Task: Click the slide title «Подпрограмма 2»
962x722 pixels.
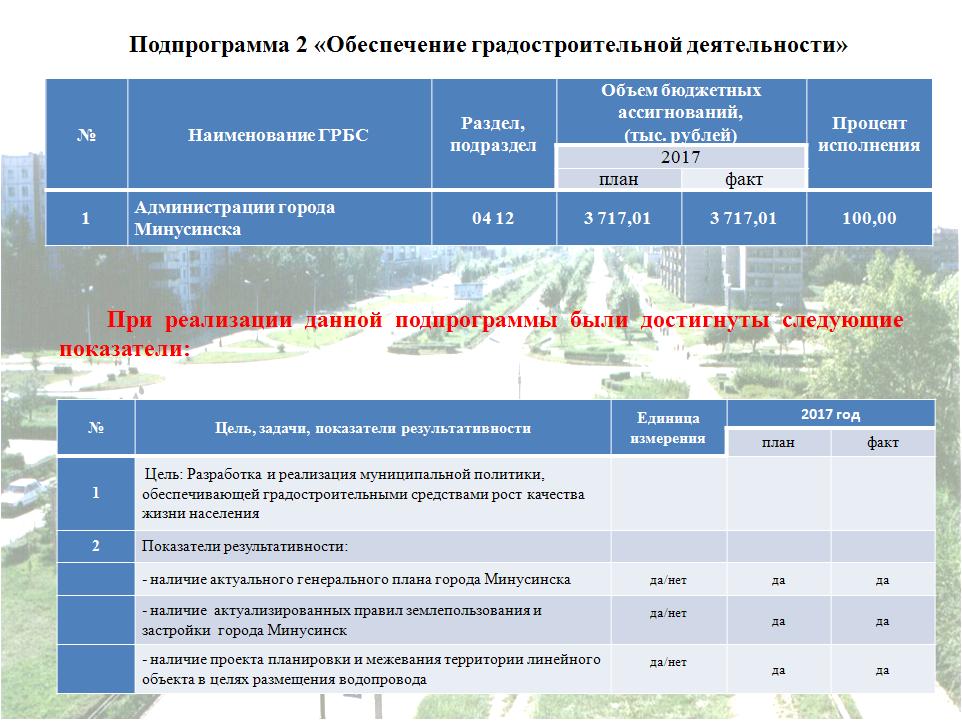Action: click(x=488, y=45)
